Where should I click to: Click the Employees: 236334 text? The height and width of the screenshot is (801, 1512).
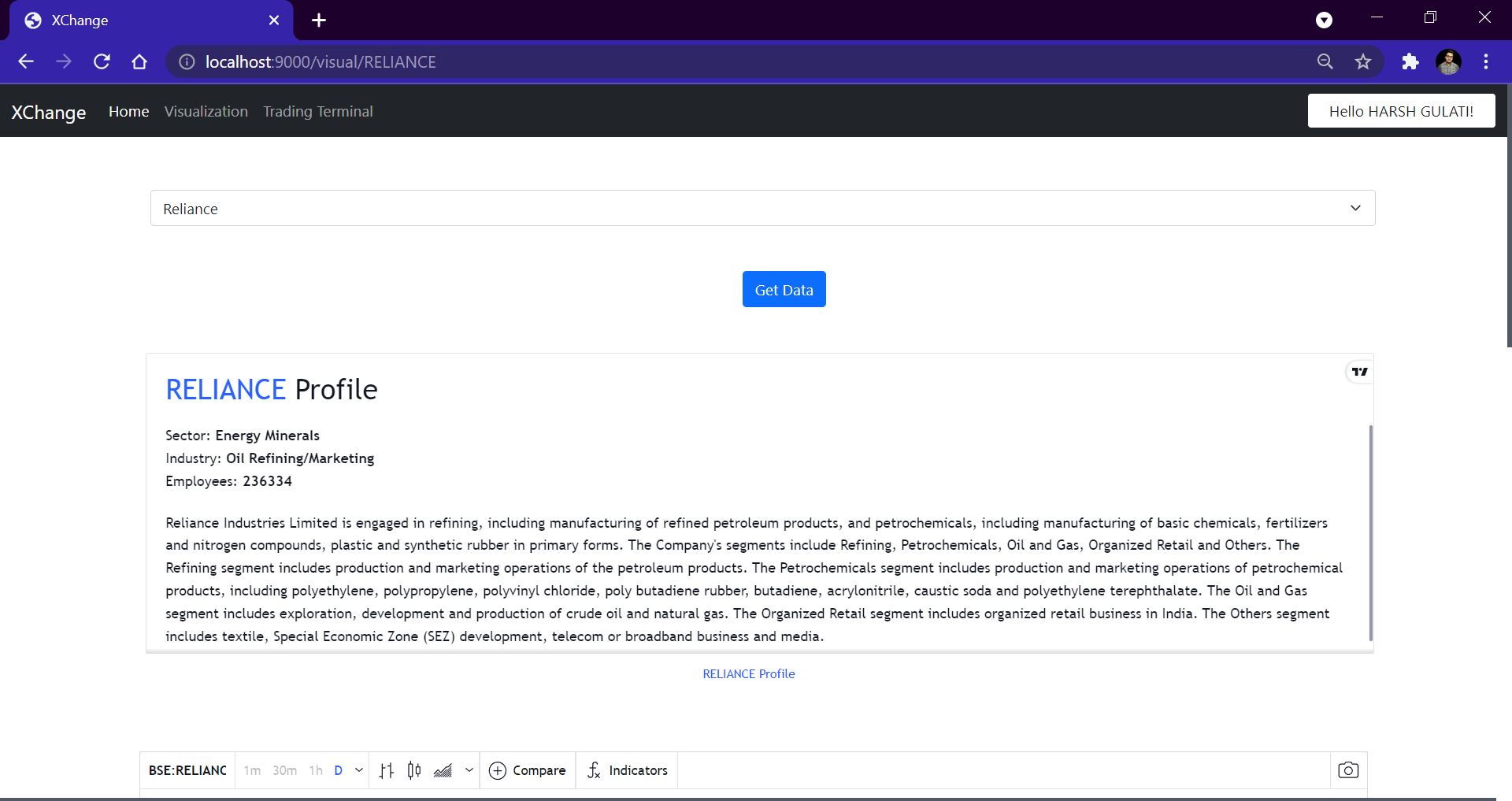(x=228, y=481)
